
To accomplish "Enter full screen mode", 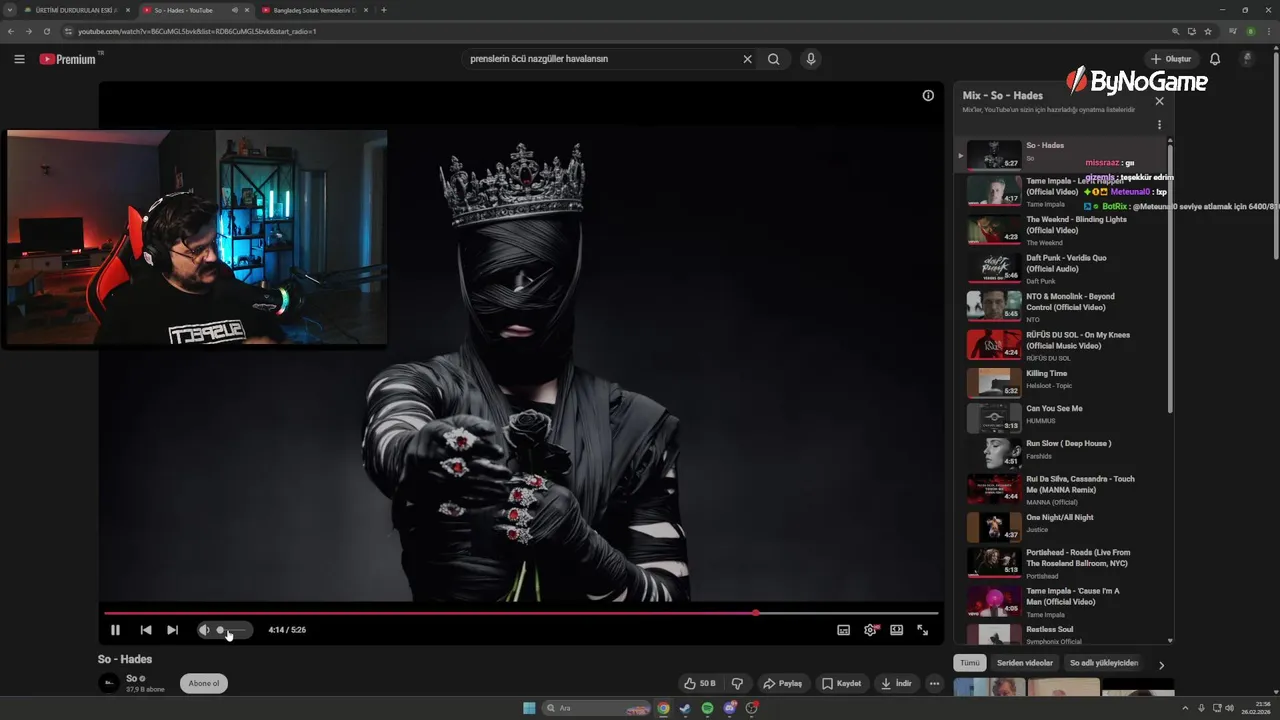I will point(923,630).
